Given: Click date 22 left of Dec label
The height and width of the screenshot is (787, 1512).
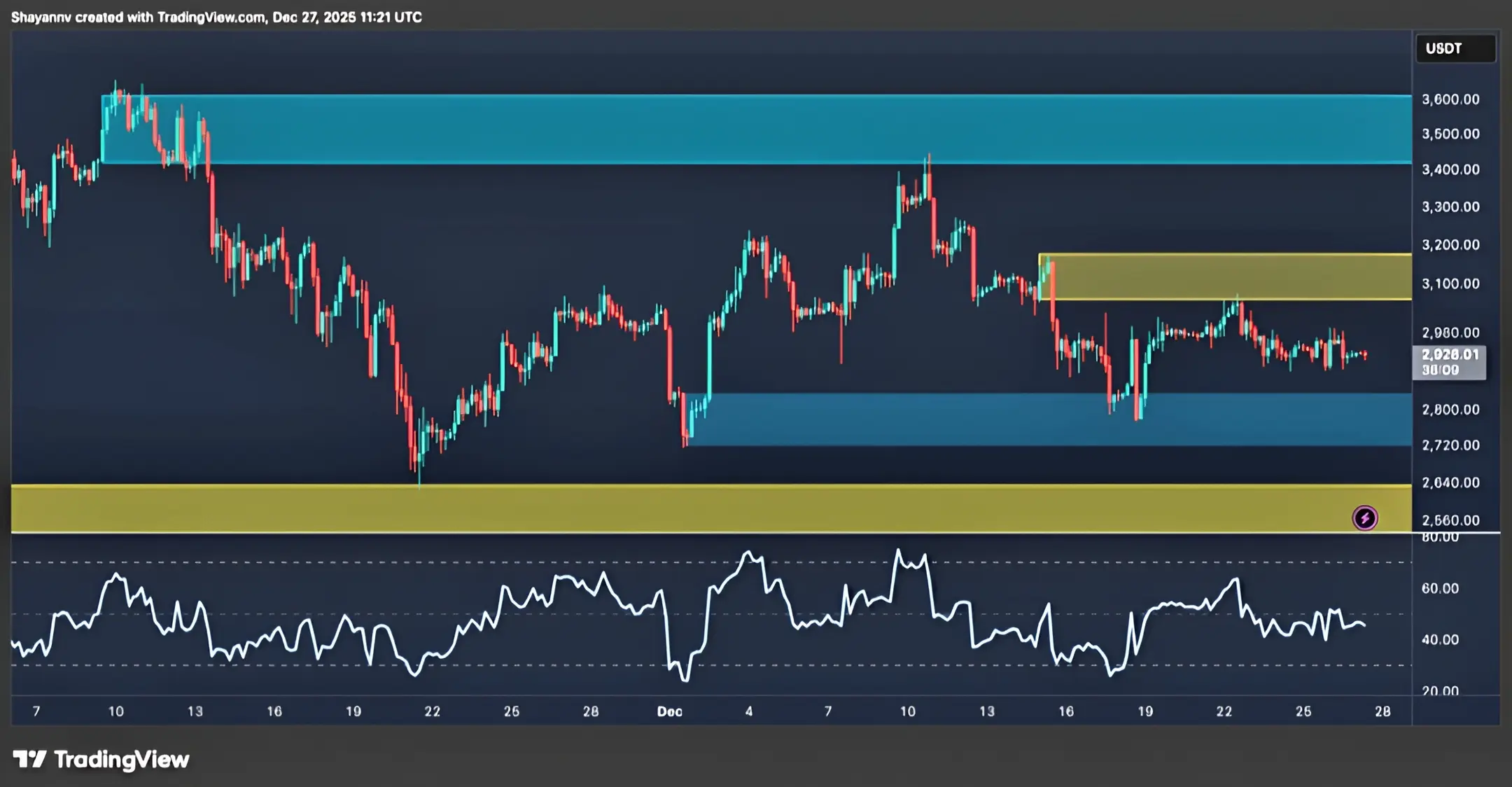Looking at the screenshot, I should click(x=432, y=711).
